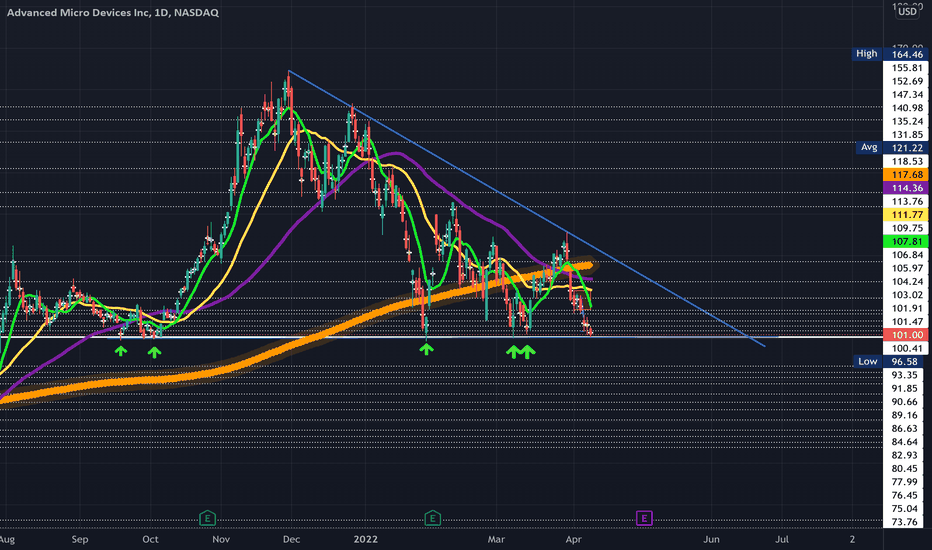Select the Low price label 96.58
Screen dimensions: 932x550
(x=906, y=362)
